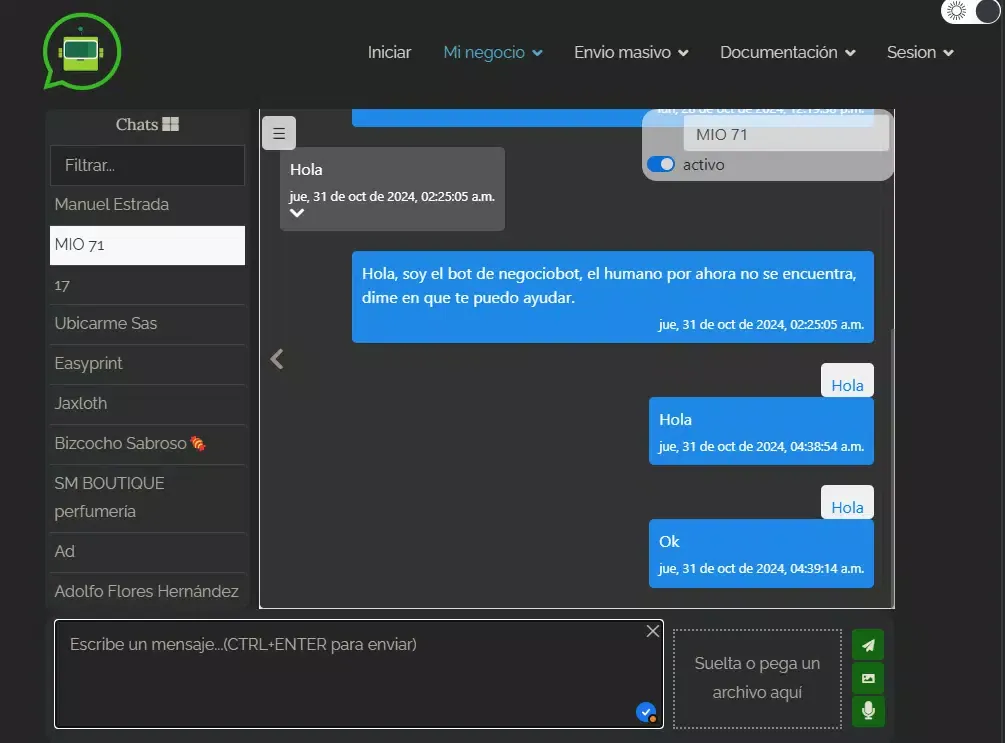Expand the Mi negocio dropdown menu
This screenshot has height=743, width=1005.
pyautogui.click(x=493, y=52)
